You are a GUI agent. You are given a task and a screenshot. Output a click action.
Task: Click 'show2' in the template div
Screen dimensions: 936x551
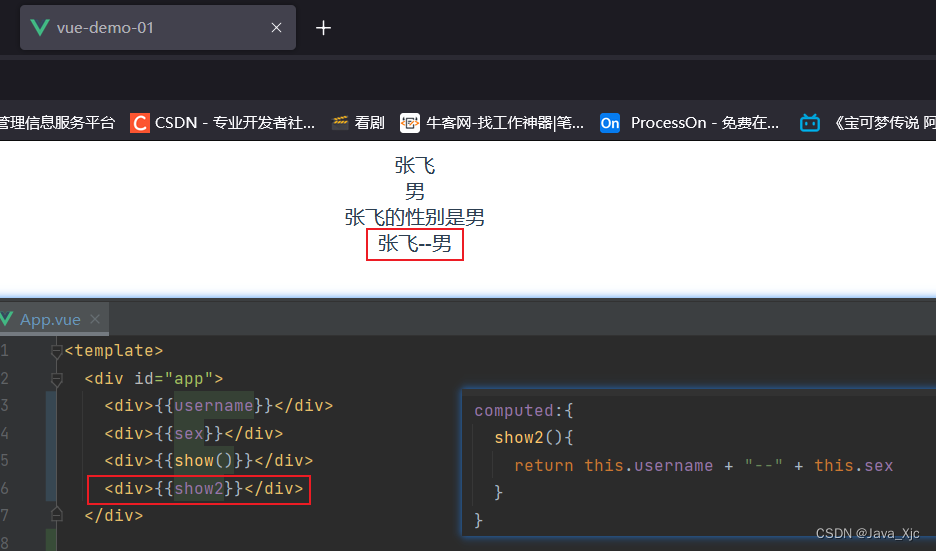[x=199, y=489]
